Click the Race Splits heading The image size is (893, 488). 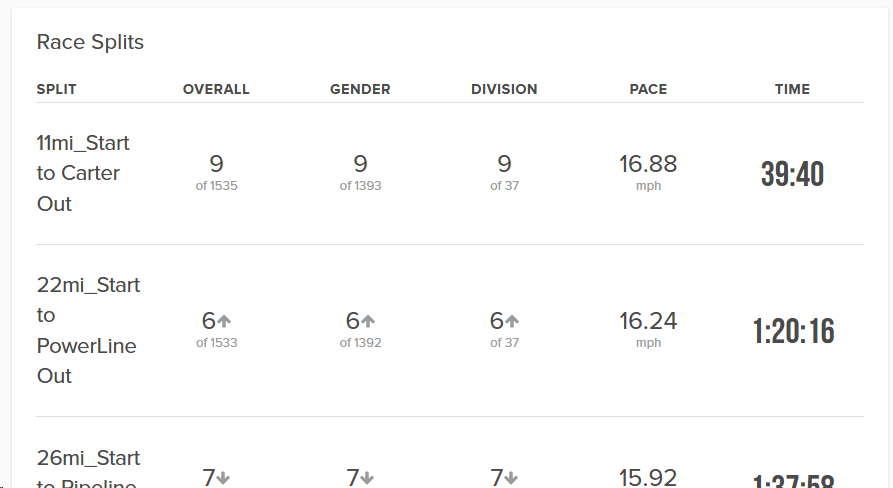point(90,42)
